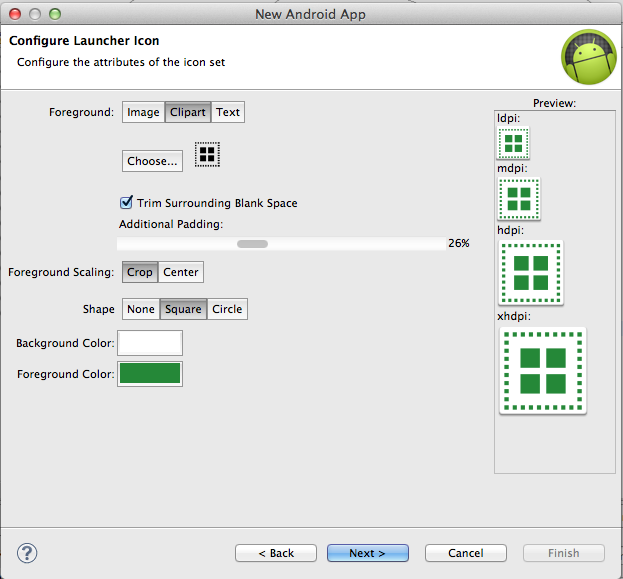Select the xhdpi preview icon
Image resolution: width=623 pixels, height=579 pixels.
click(x=543, y=371)
